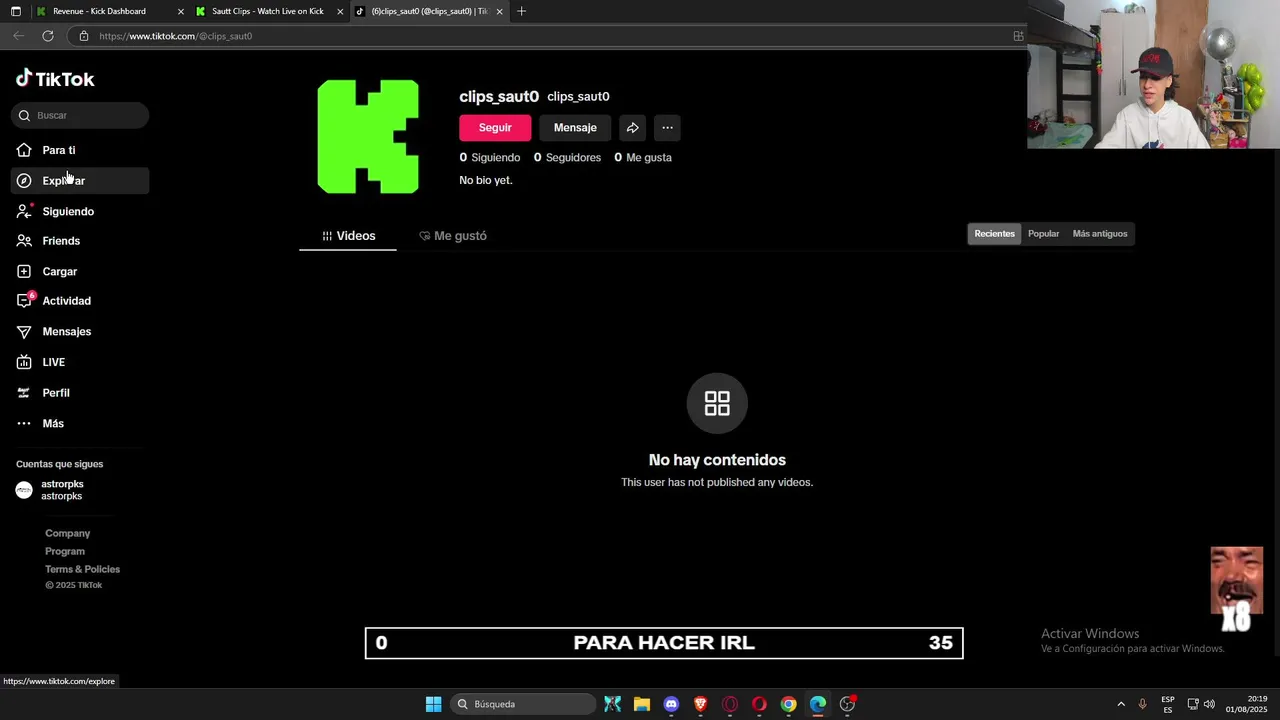Select the clips_saut0 TikTok browser tab

point(430,11)
